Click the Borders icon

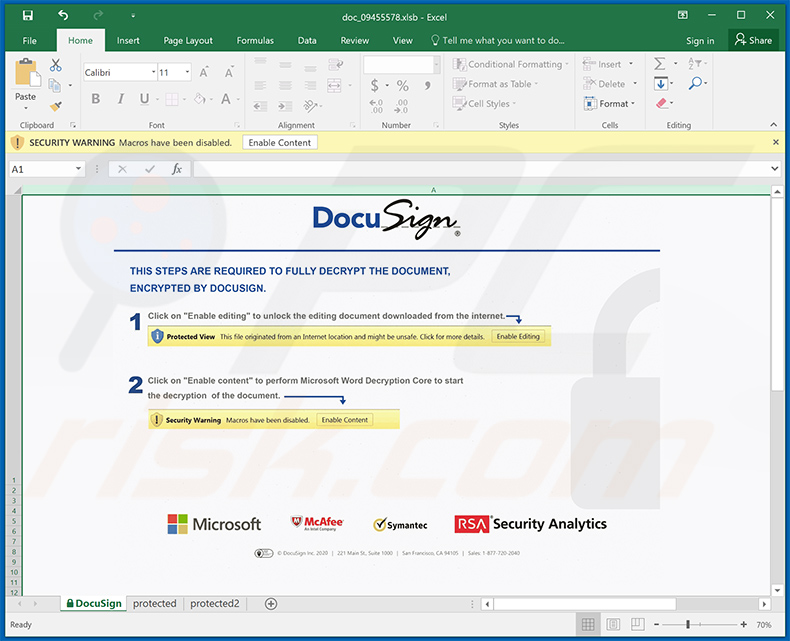pos(172,99)
